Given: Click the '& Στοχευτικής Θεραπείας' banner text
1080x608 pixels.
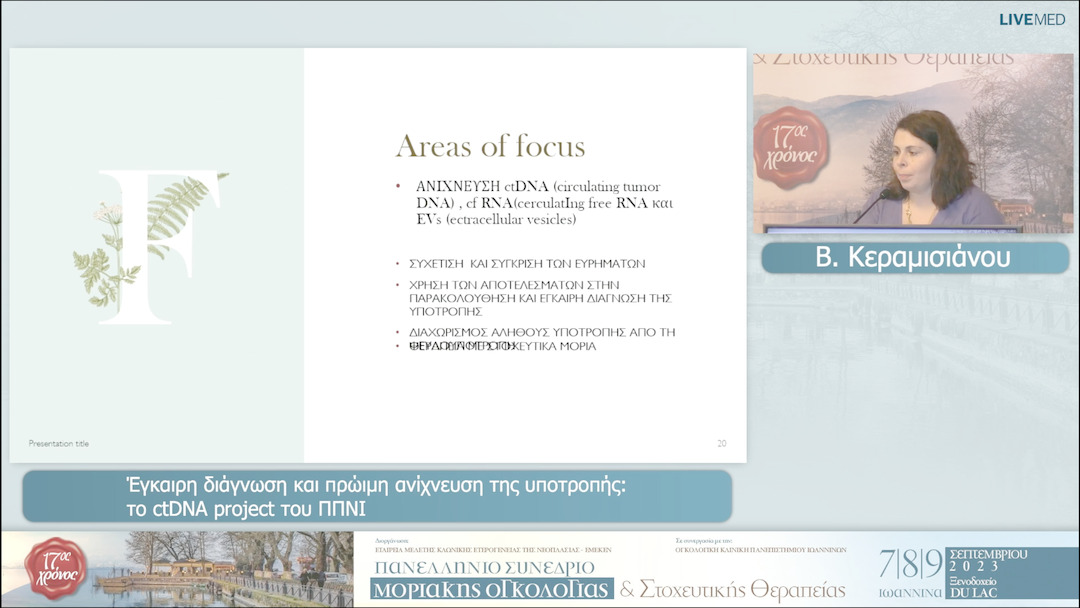Looking at the screenshot, I should 734,590.
